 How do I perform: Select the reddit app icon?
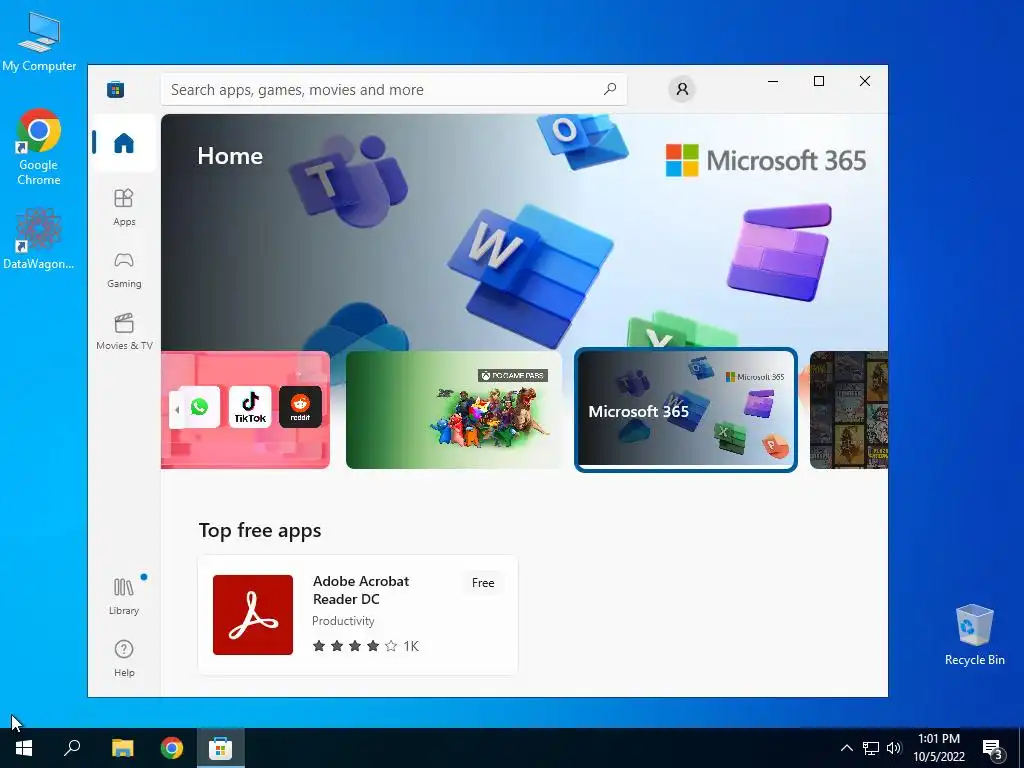300,407
